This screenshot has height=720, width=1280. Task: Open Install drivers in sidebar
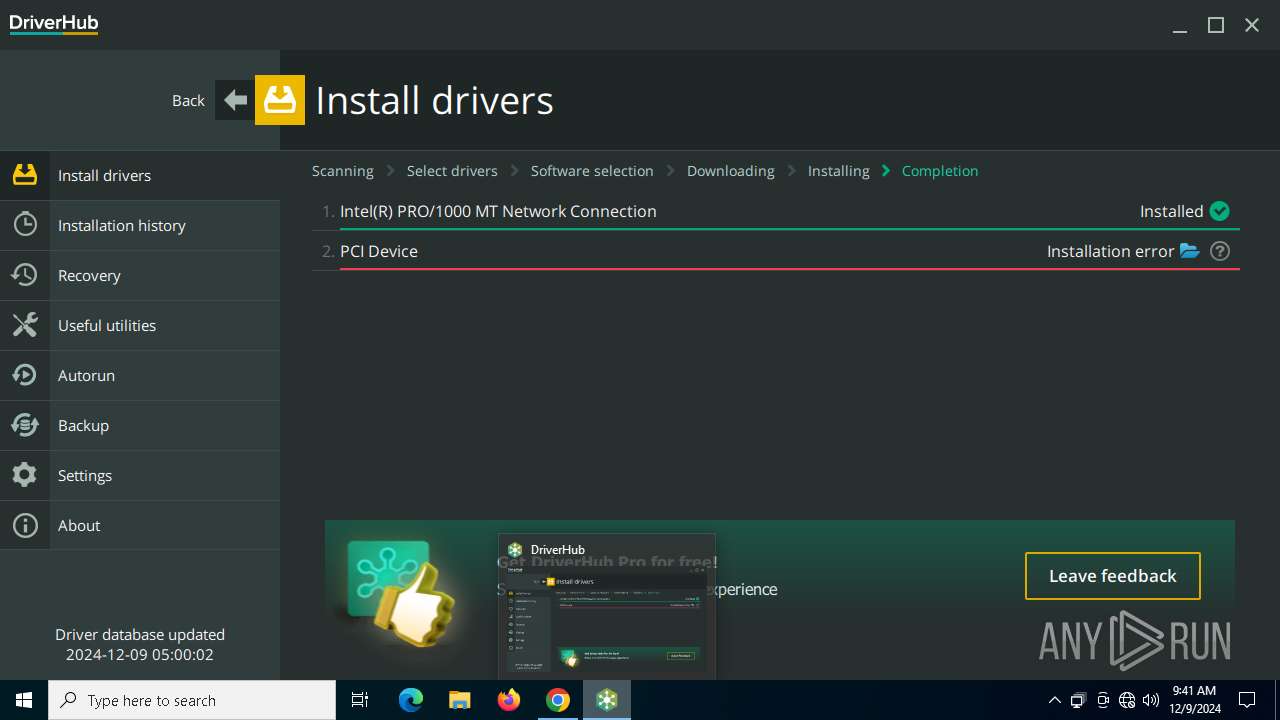pos(140,175)
